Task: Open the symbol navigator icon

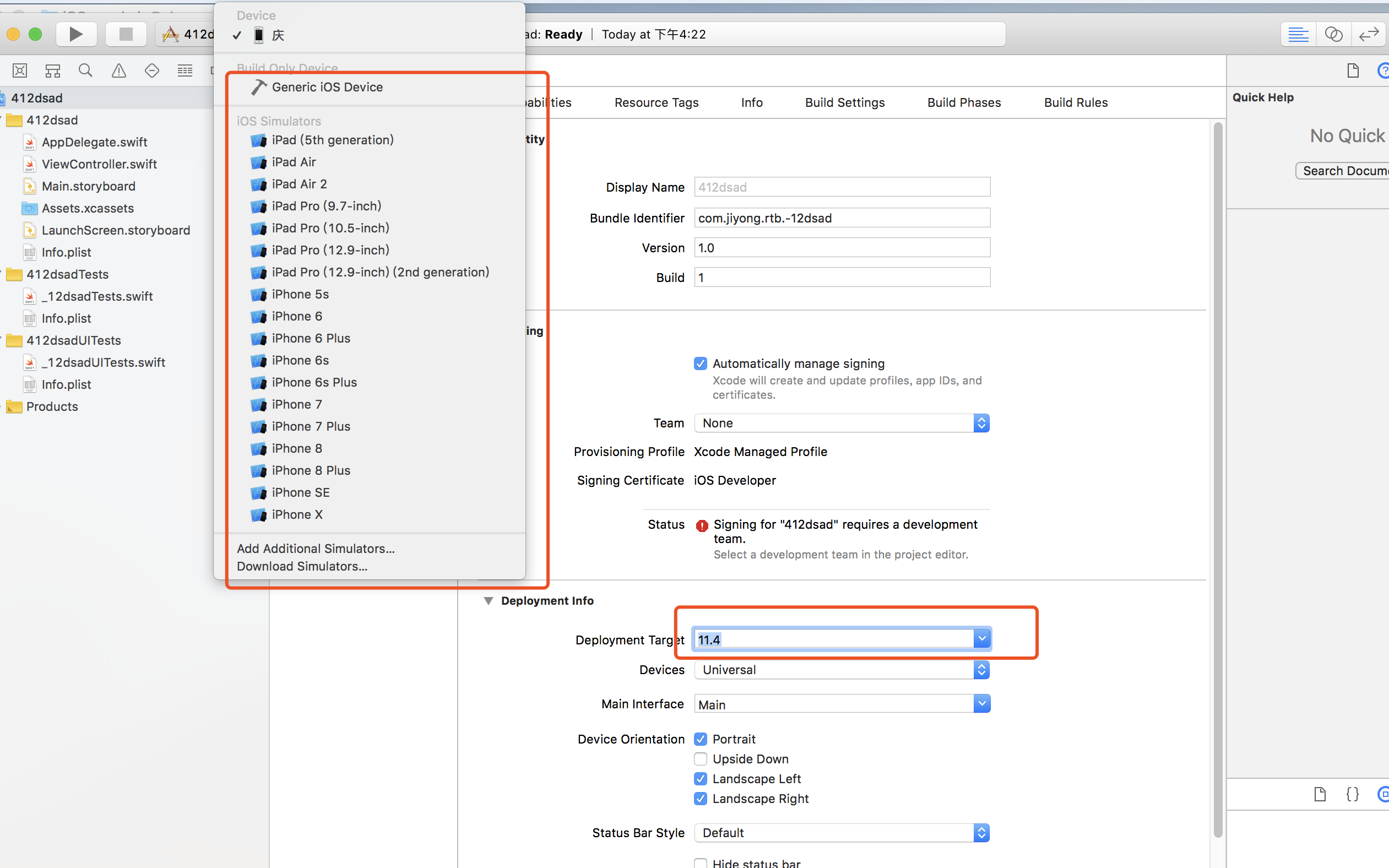Action: [x=53, y=70]
